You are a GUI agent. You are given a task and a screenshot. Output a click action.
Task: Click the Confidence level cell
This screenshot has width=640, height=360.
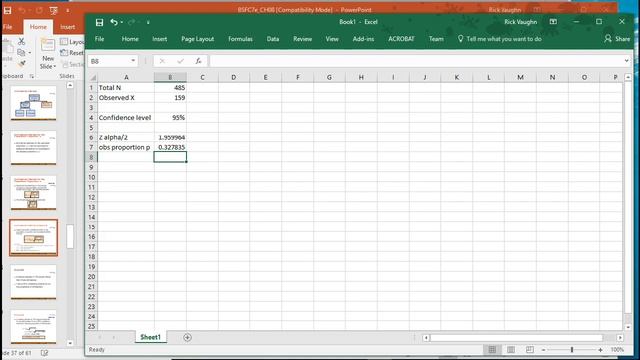point(126,118)
